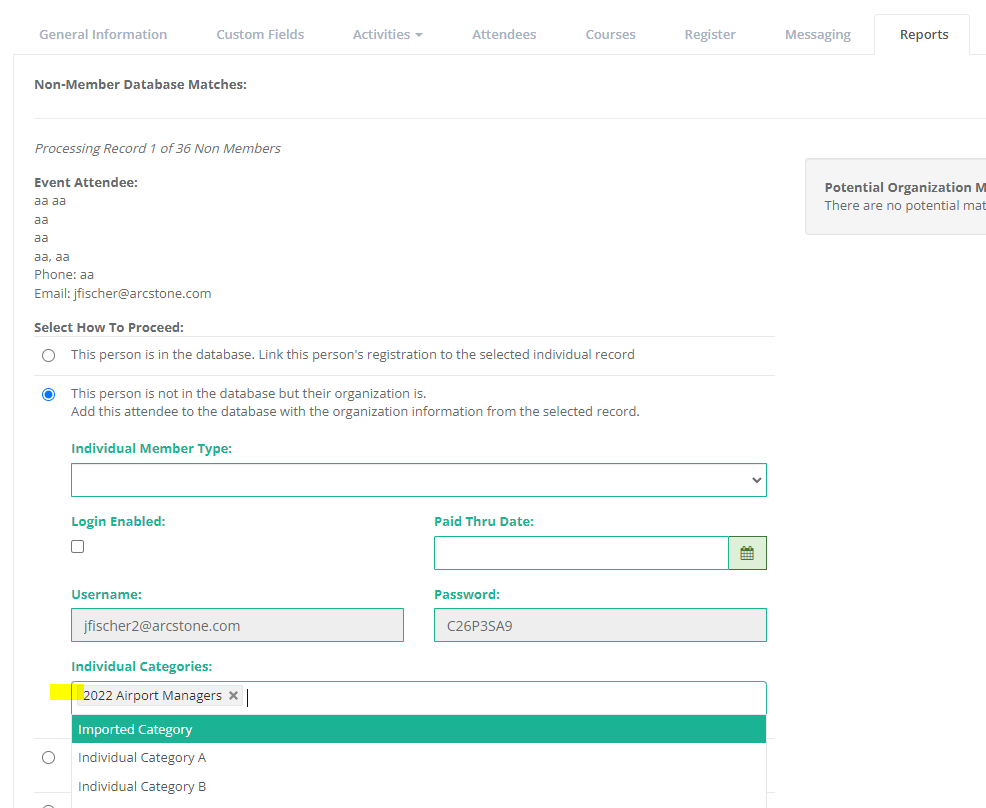This screenshot has width=986, height=808.
Task: Open the Messaging tab
Action: (817, 35)
